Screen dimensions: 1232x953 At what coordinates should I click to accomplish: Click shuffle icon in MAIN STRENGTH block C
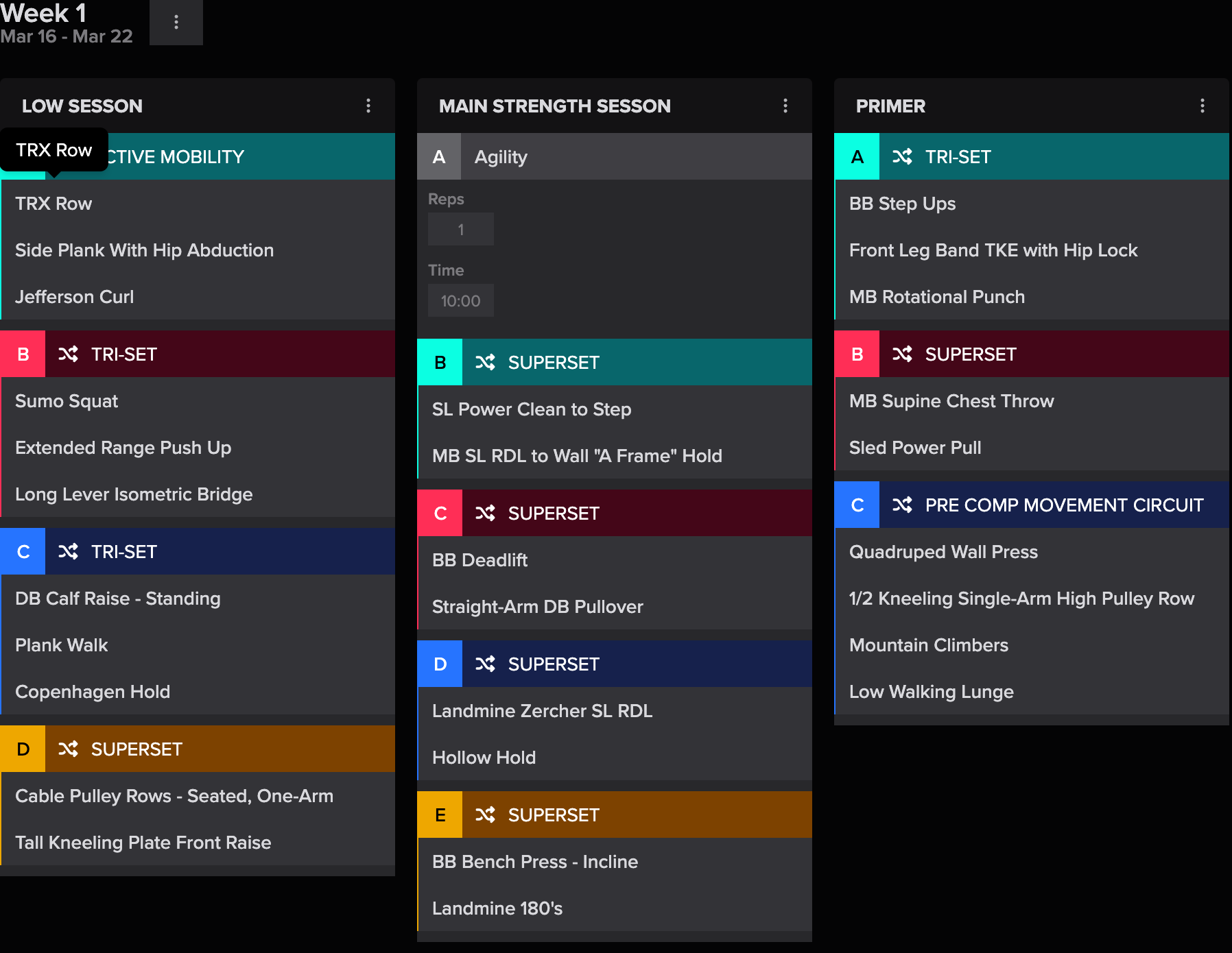point(485,513)
